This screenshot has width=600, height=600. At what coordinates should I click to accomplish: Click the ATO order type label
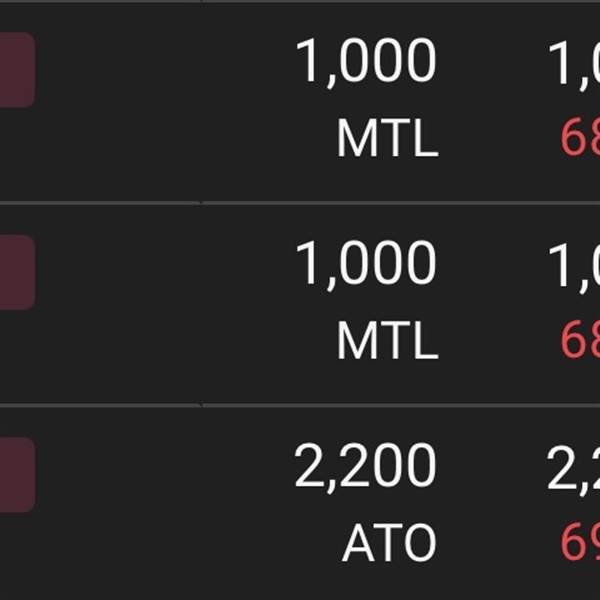(x=389, y=543)
